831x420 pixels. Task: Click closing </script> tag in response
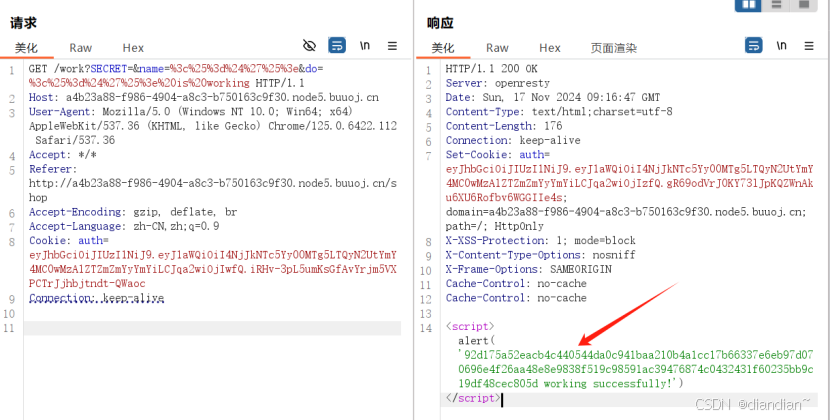point(473,398)
